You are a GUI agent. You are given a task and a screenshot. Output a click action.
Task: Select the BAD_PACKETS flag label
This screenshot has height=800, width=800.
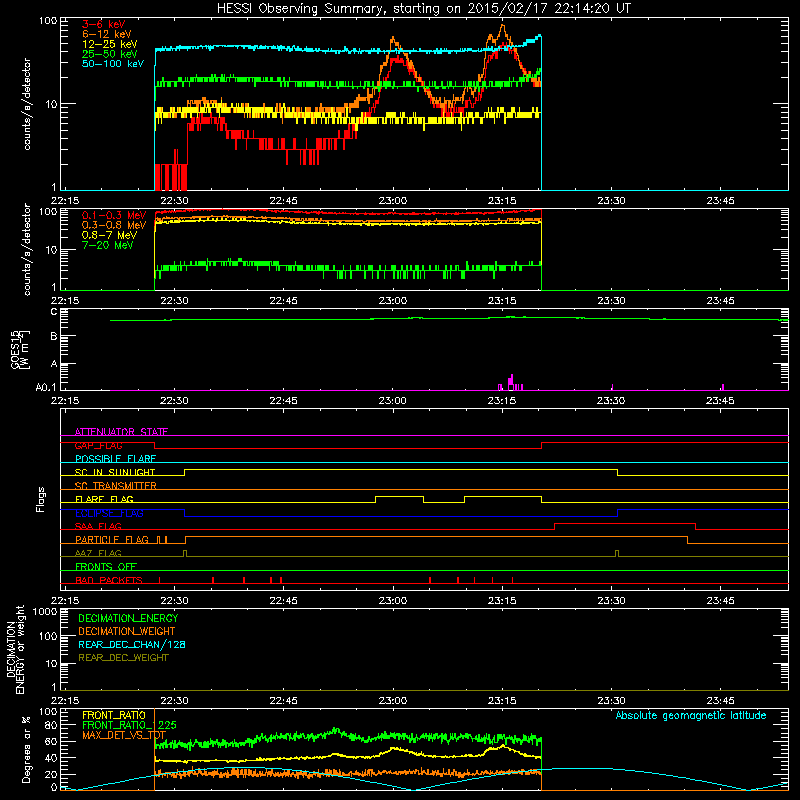click(109, 580)
